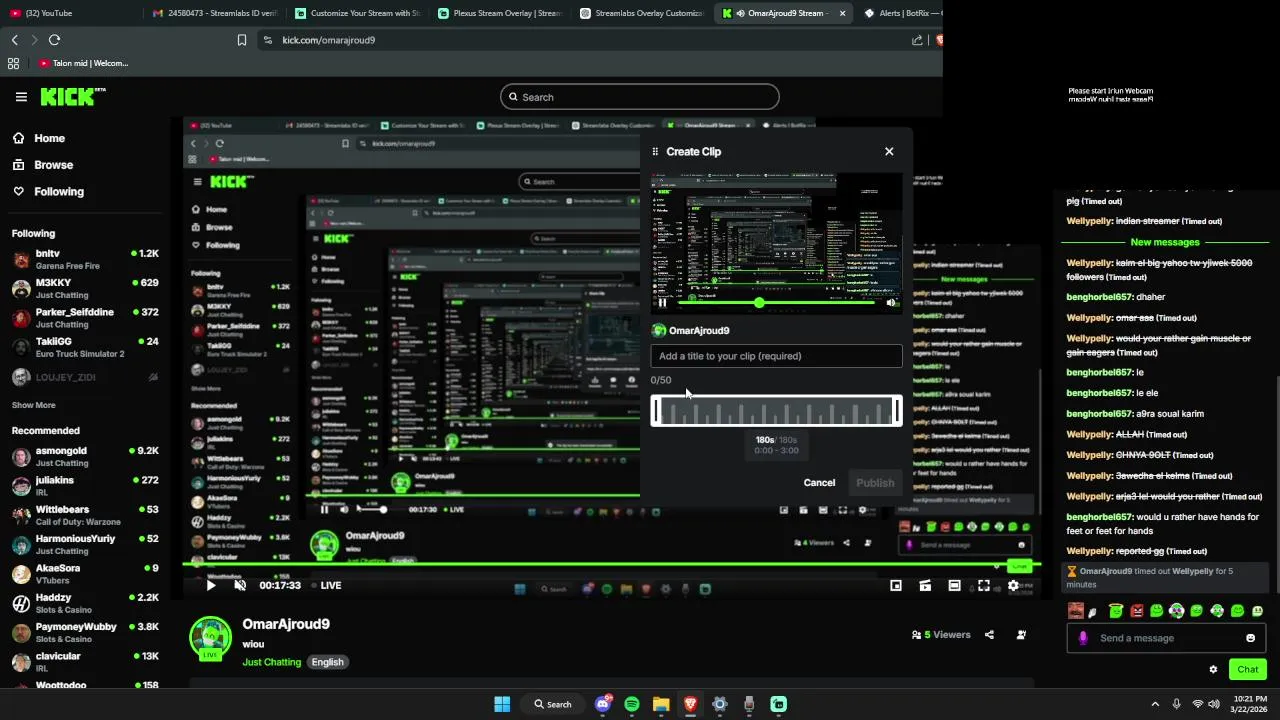Screen dimensions: 1280x720
Task: Open Haddzy recommended channel
Action: [85, 603]
